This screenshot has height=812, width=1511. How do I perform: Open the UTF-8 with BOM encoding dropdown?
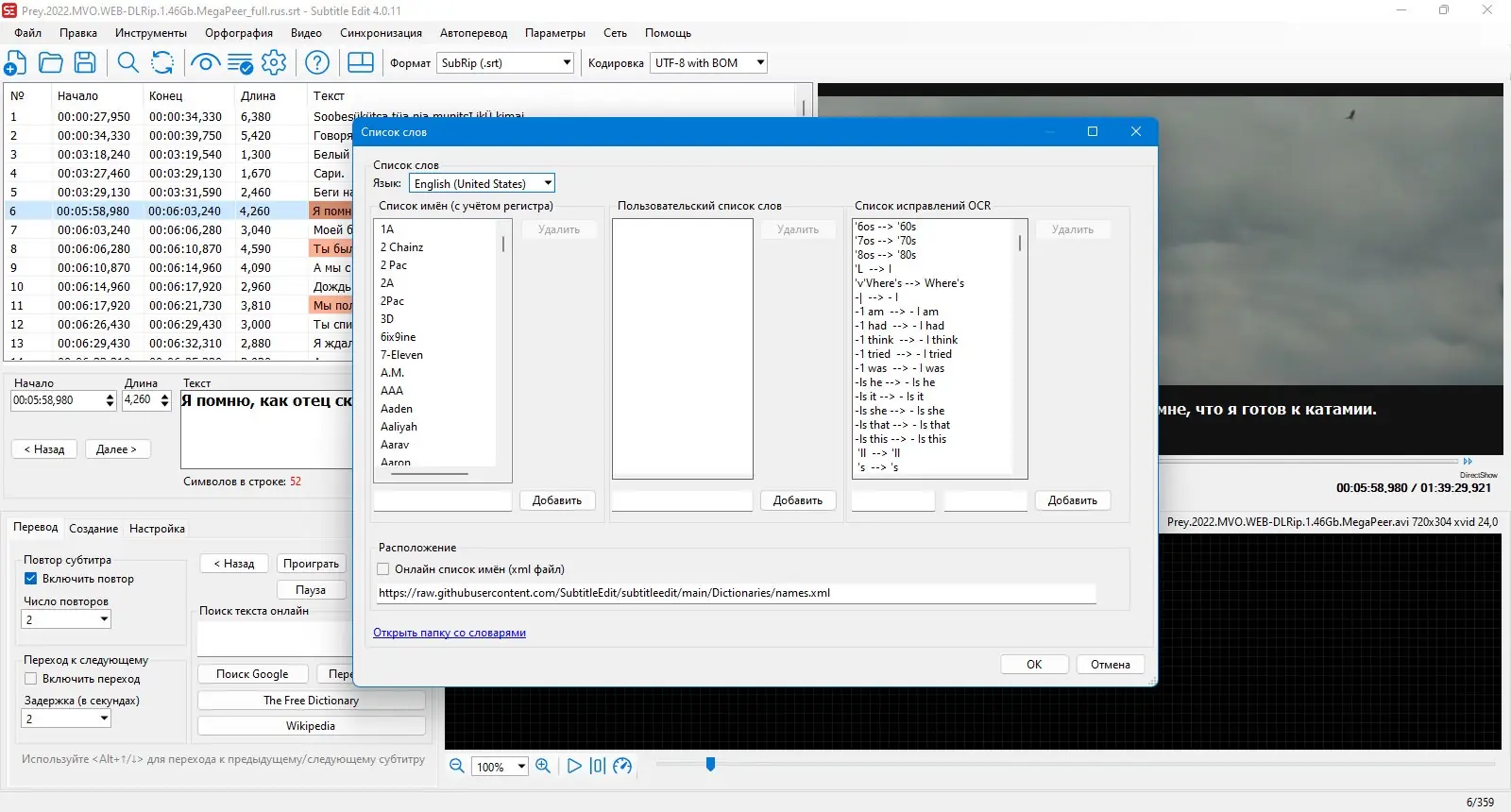[x=708, y=63]
